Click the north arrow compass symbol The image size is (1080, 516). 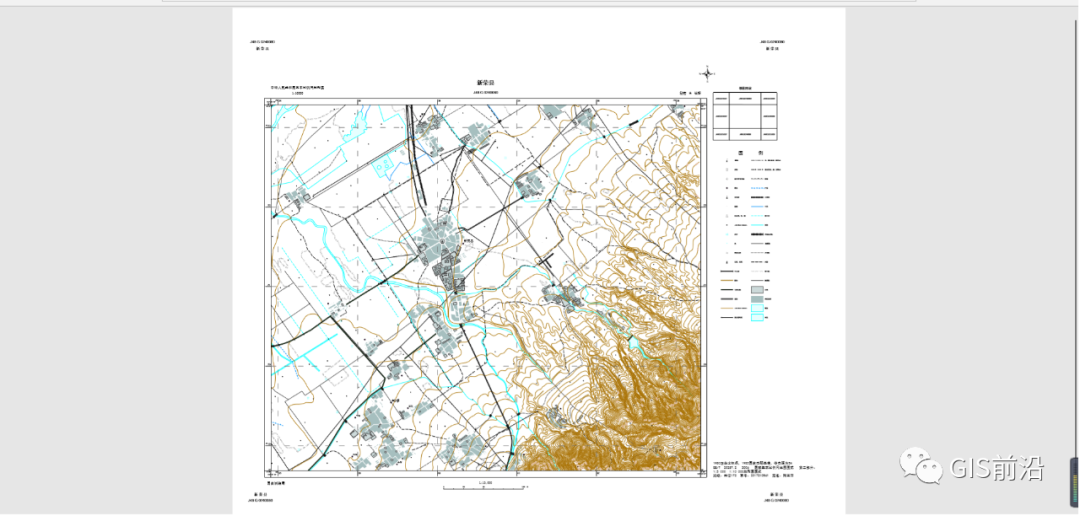point(707,72)
